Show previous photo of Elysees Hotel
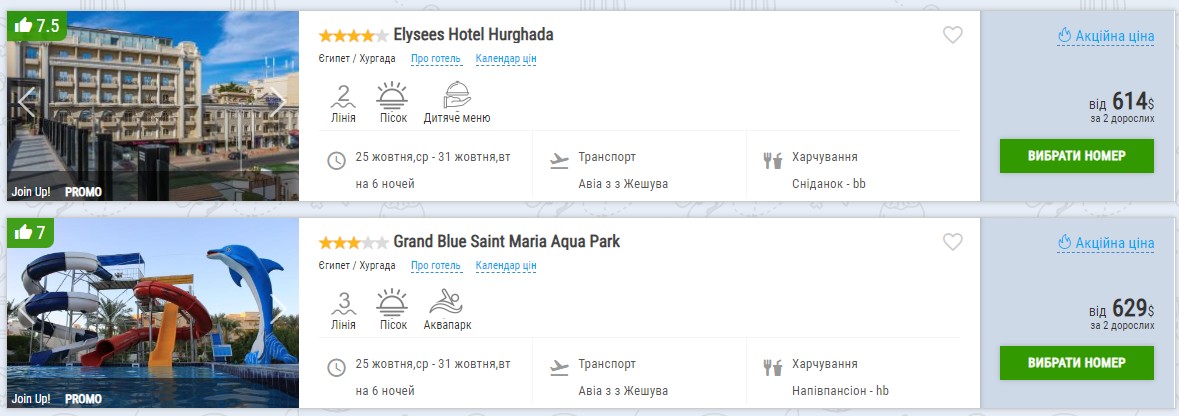 click(x=26, y=102)
